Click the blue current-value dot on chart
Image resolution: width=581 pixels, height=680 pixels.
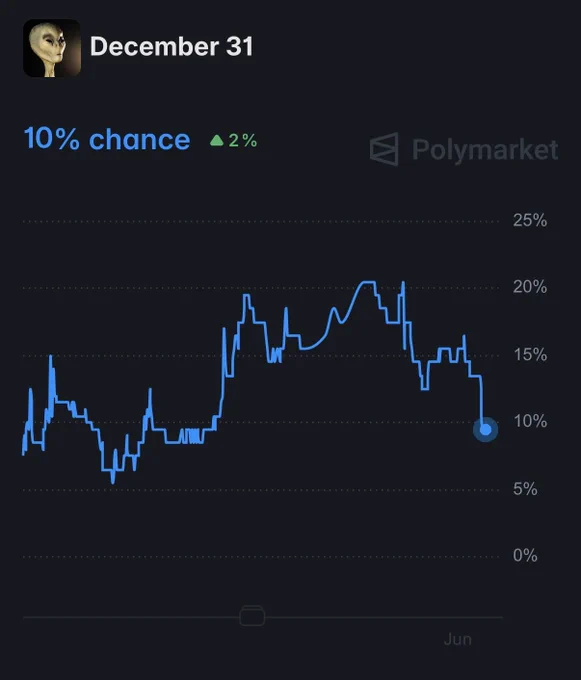pyautogui.click(x=485, y=429)
